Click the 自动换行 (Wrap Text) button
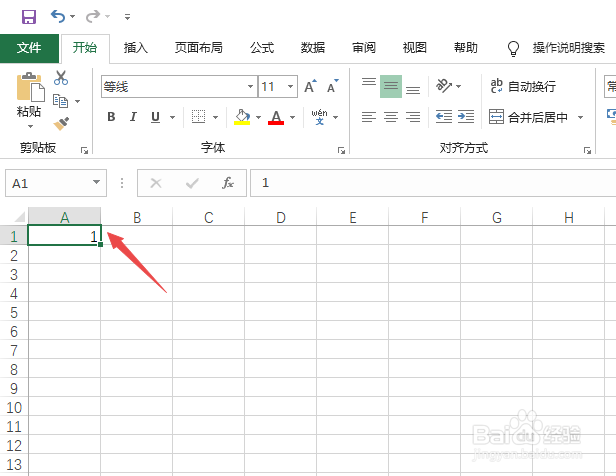 click(x=523, y=86)
